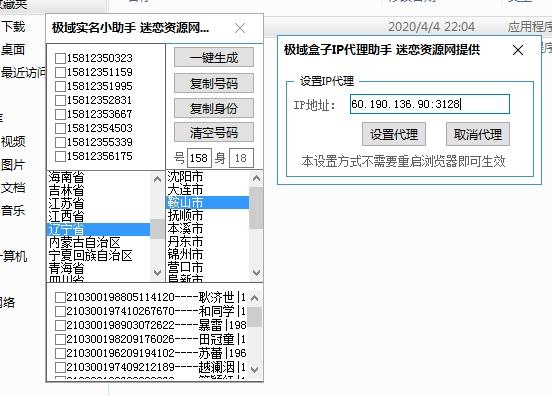The width and height of the screenshot is (552, 396).
Task: Check the ID row for 耿济世
Action: tap(60, 297)
